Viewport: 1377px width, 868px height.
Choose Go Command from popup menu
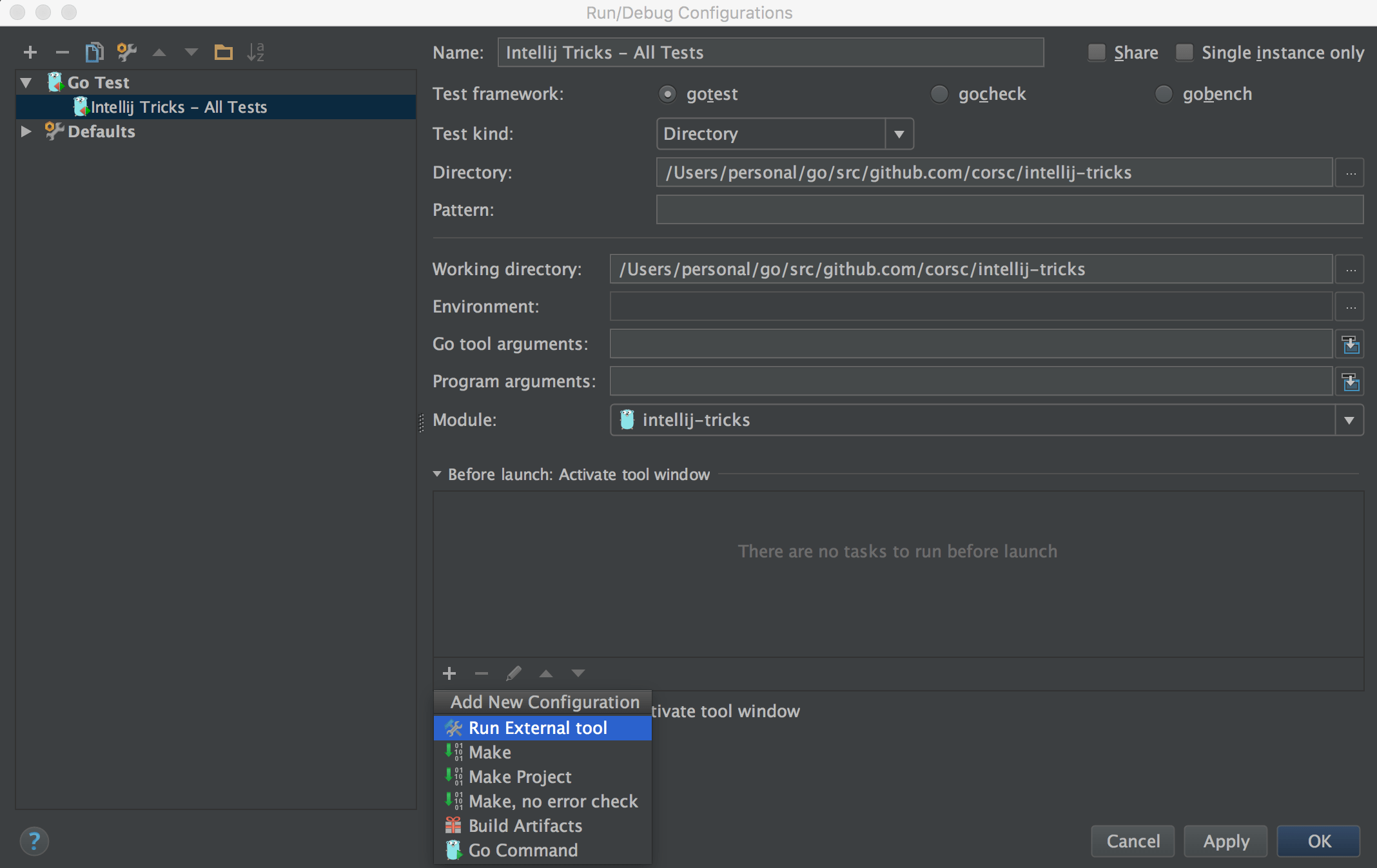pyautogui.click(x=523, y=851)
